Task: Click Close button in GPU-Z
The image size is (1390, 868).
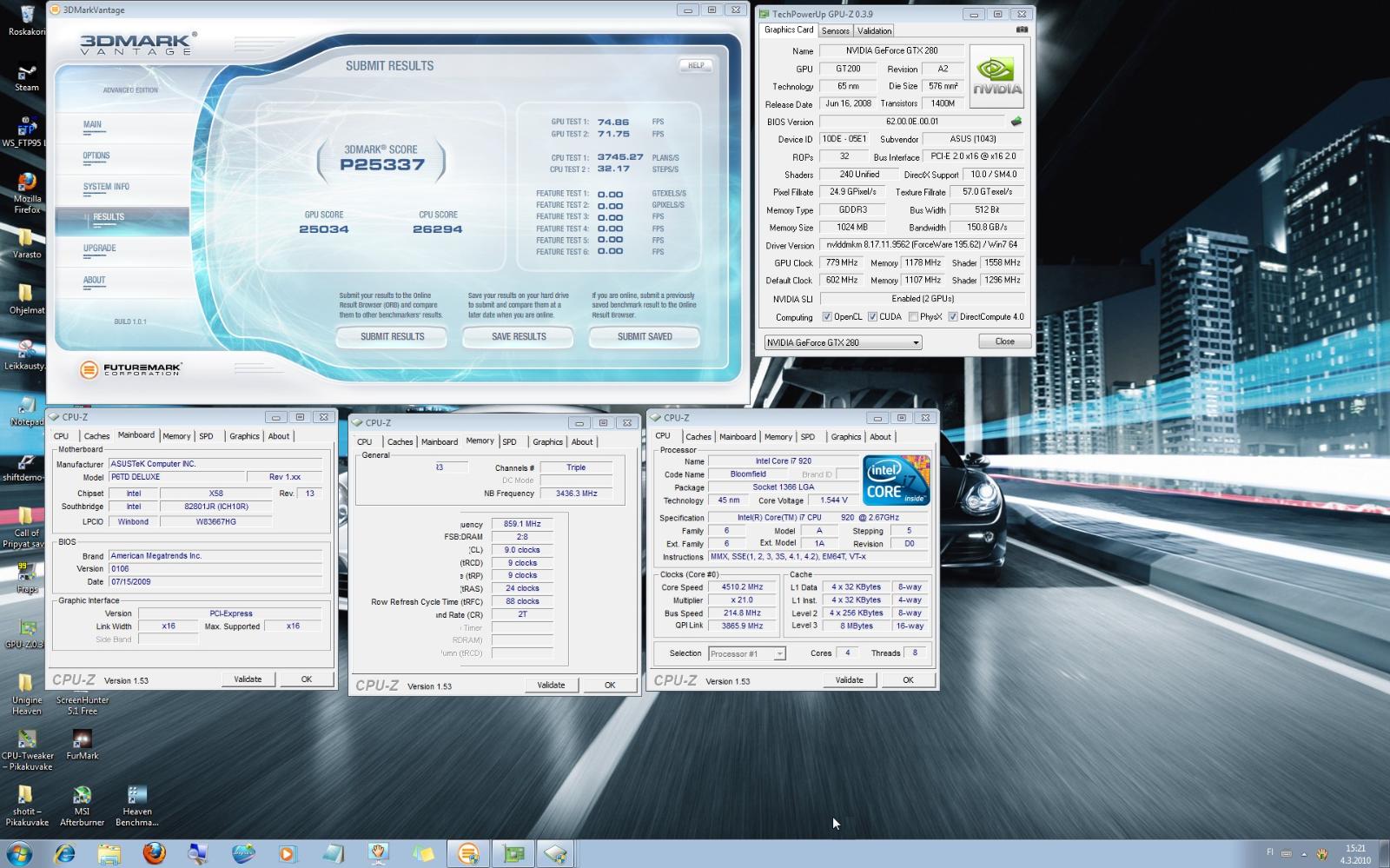Action: click(x=1004, y=341)
